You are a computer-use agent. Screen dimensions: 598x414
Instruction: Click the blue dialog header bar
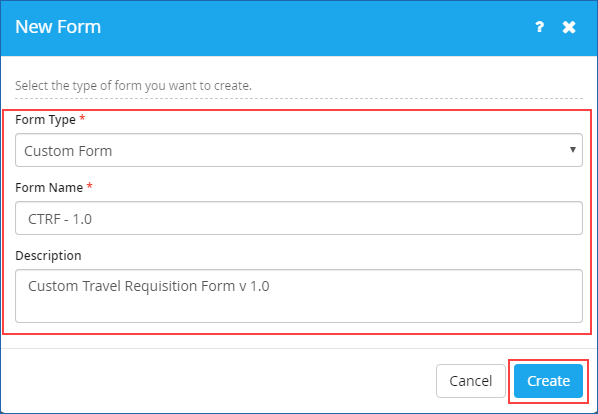[299, 28]
